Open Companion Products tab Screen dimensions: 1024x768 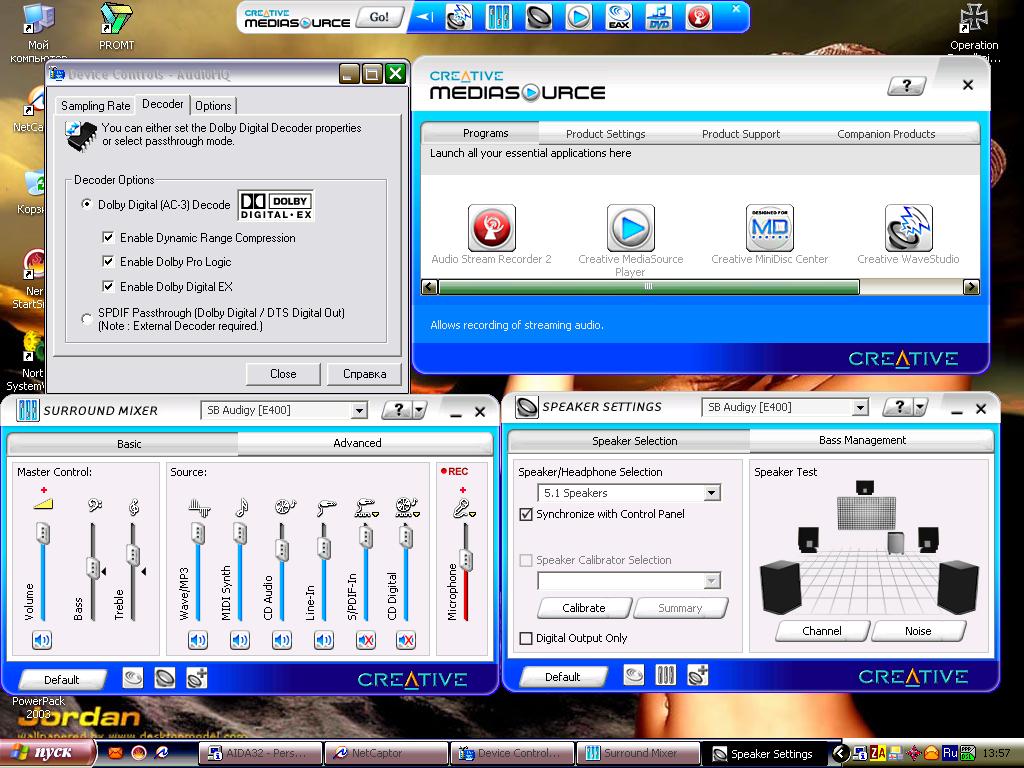tap(886, 134)
